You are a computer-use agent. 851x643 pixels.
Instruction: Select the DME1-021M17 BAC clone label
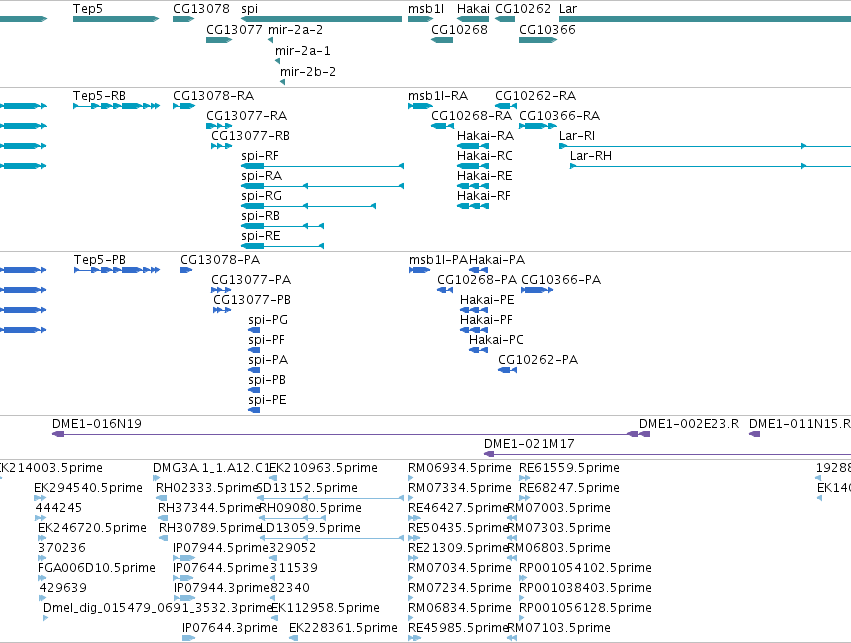(529, 444)
